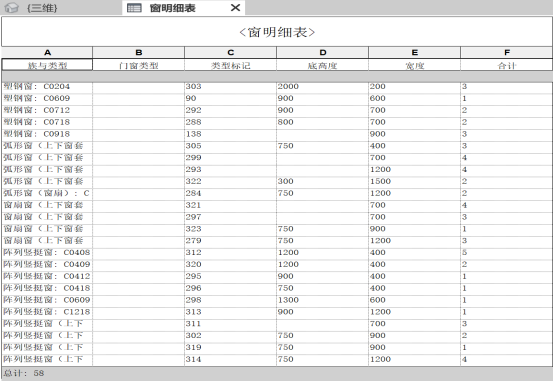554x381 pixels.
Task: Select the 阵列竖挺窗: C0409 cell
Action: tap(47, 264)
